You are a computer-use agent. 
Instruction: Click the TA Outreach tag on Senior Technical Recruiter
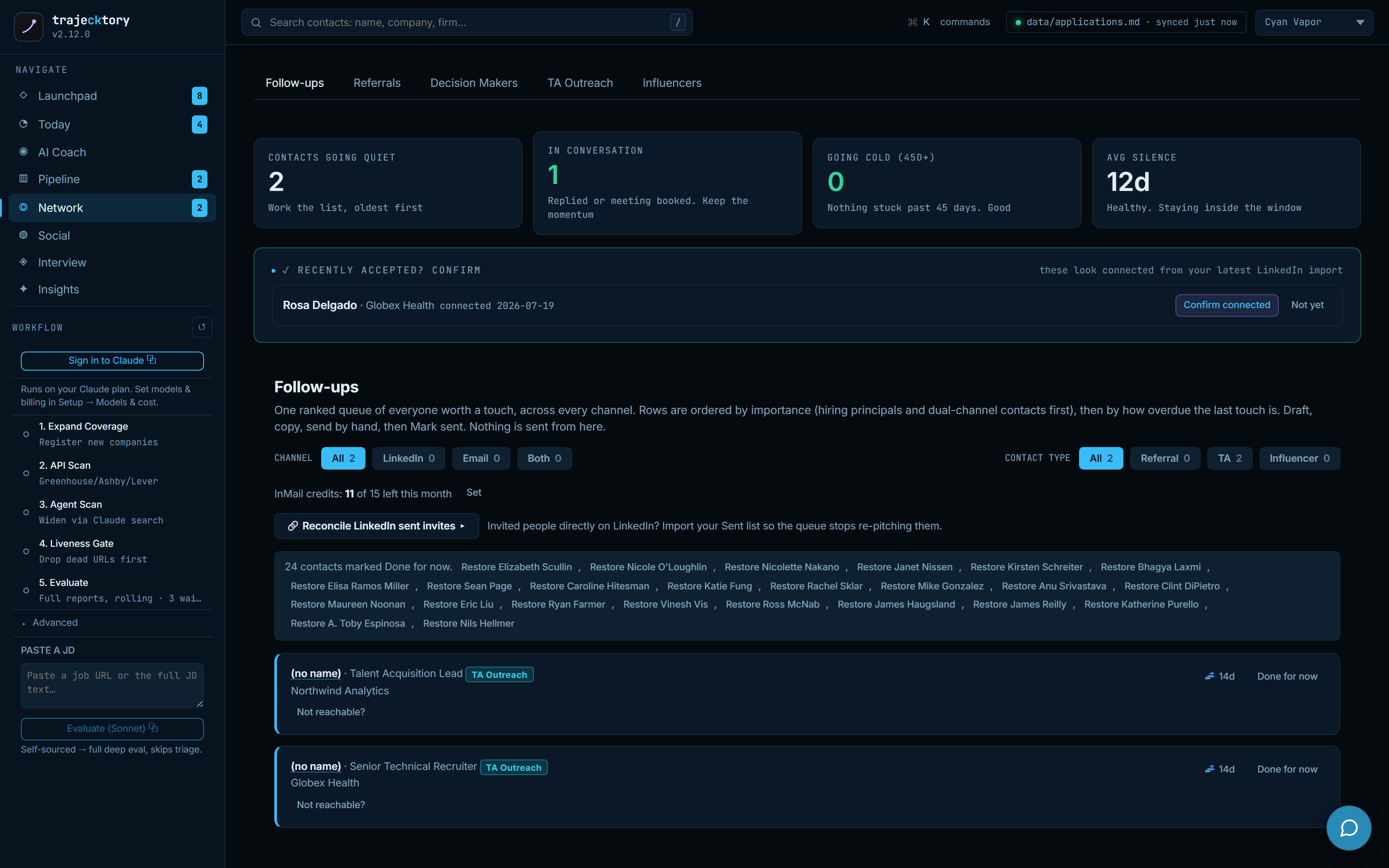point(513,768)
